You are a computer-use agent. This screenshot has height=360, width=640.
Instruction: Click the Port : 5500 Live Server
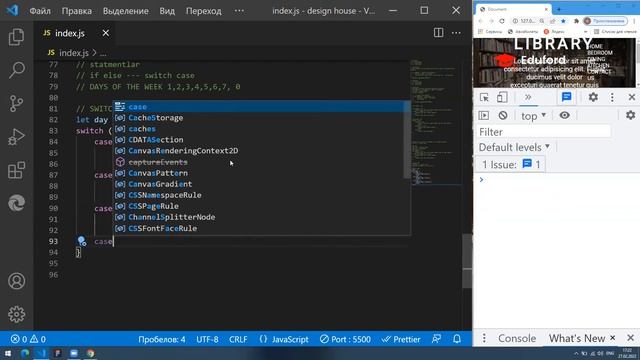point(345,339)
